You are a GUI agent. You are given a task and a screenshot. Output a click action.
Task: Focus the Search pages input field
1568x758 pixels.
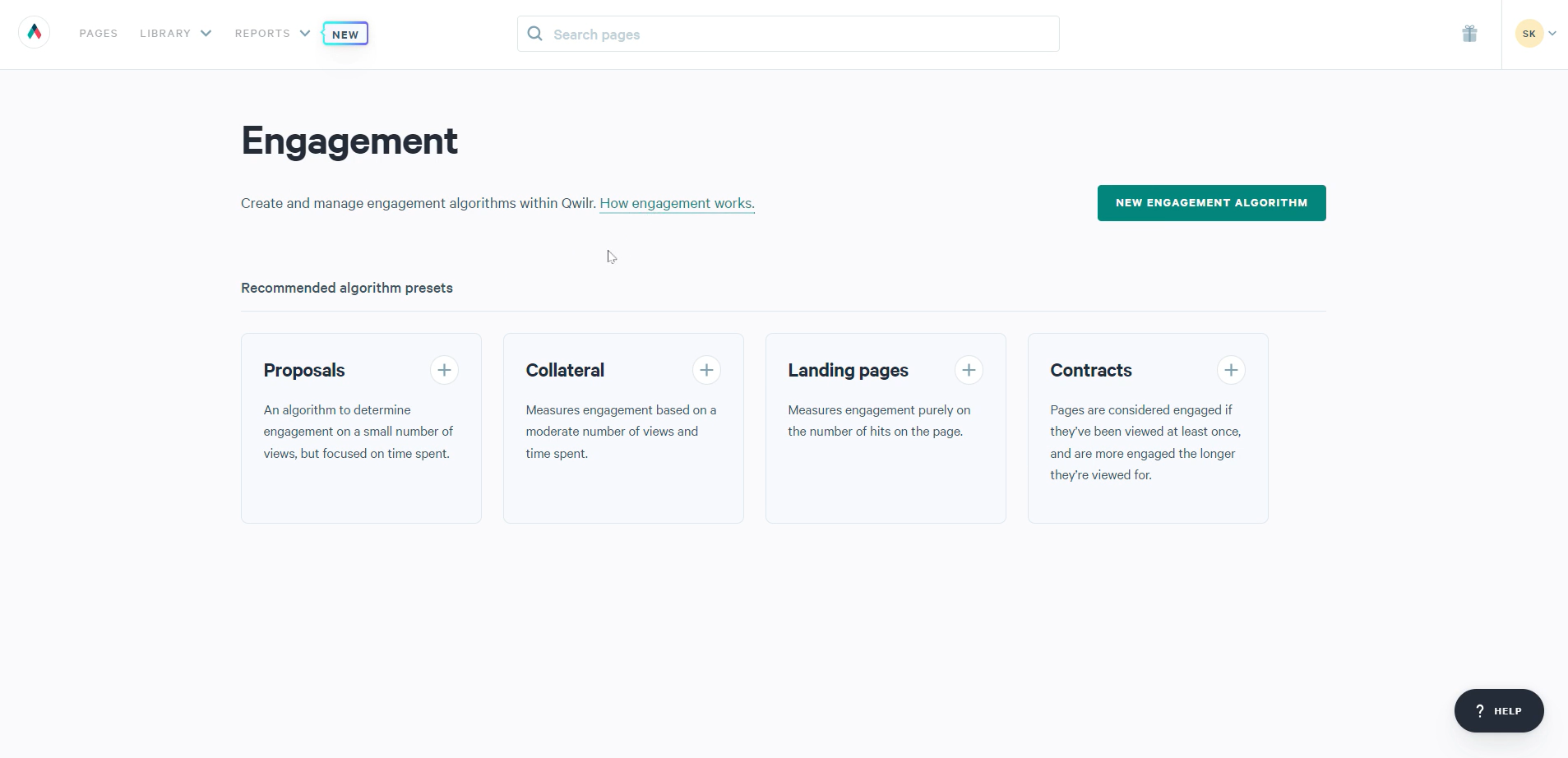click(788, 34)
